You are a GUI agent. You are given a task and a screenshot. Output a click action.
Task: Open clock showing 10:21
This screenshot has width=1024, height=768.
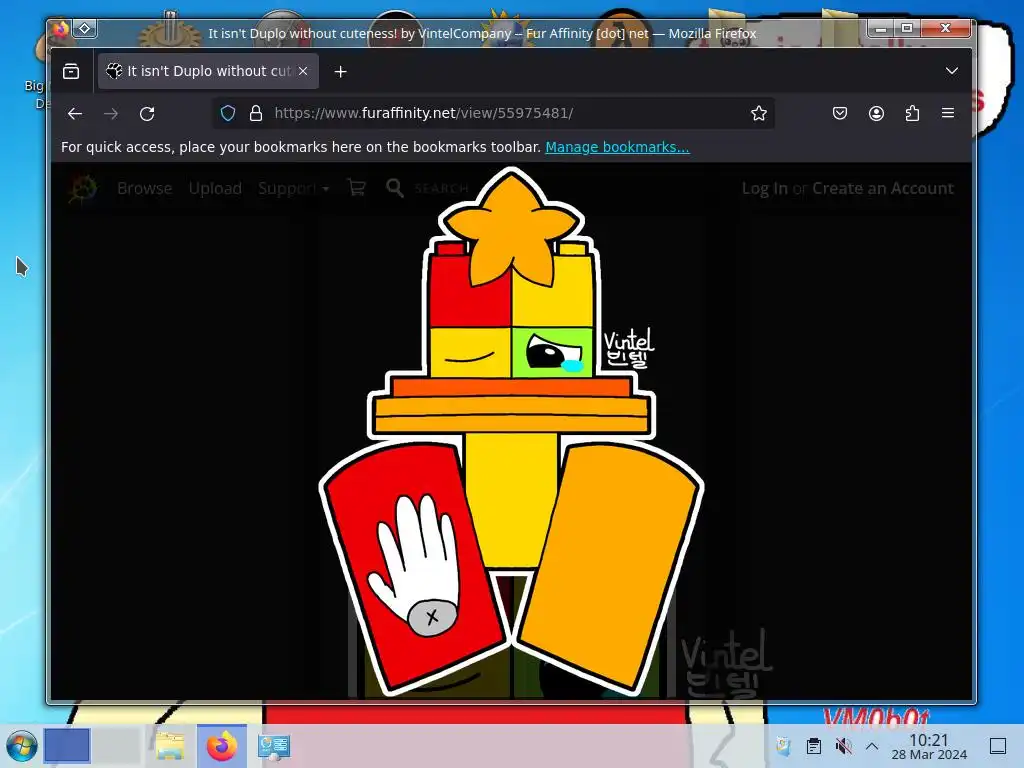tap(929, 746)
